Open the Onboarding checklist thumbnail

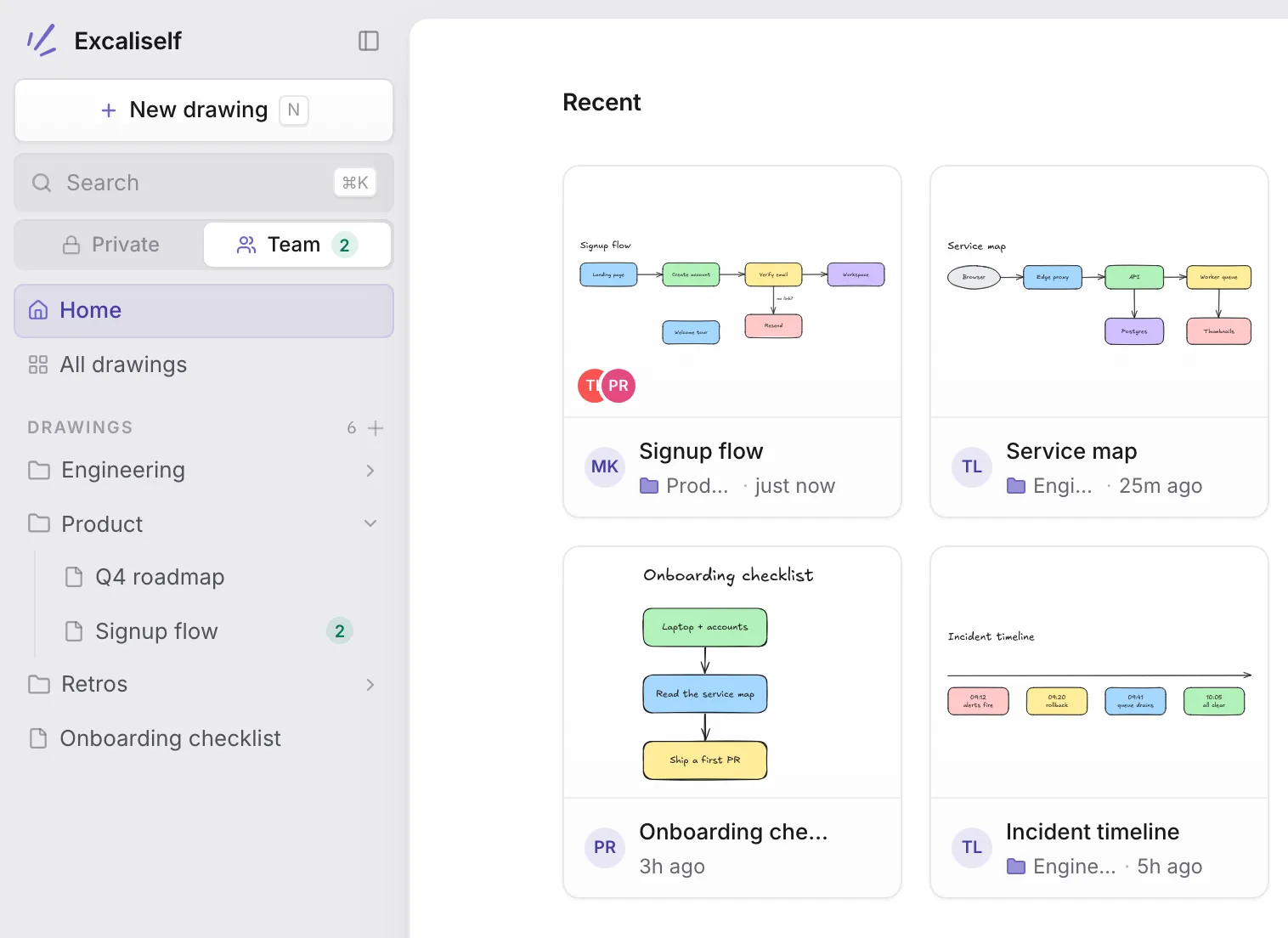(732, 672)
